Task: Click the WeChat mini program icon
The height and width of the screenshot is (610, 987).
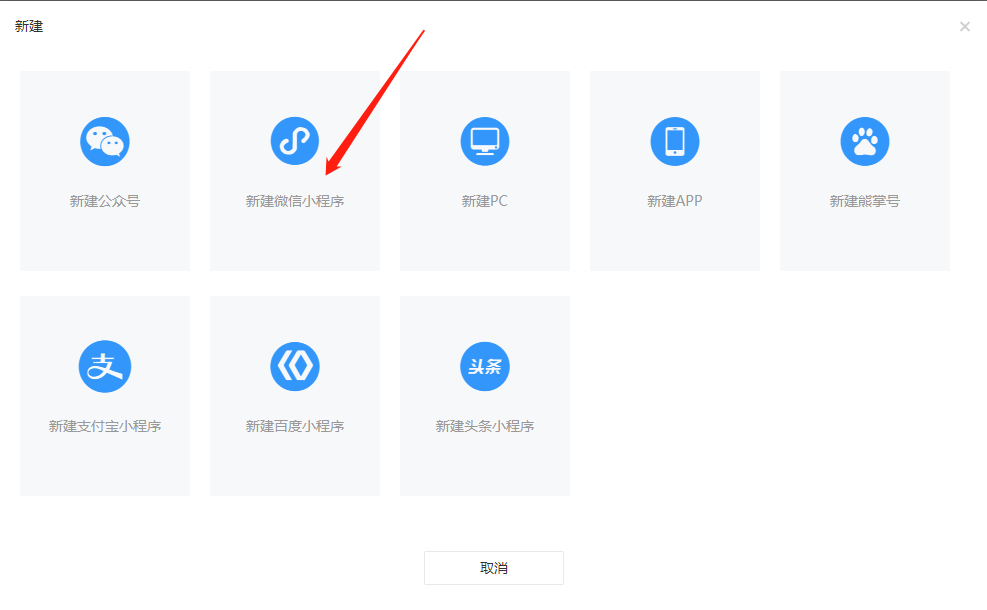Action: (295, 141)
